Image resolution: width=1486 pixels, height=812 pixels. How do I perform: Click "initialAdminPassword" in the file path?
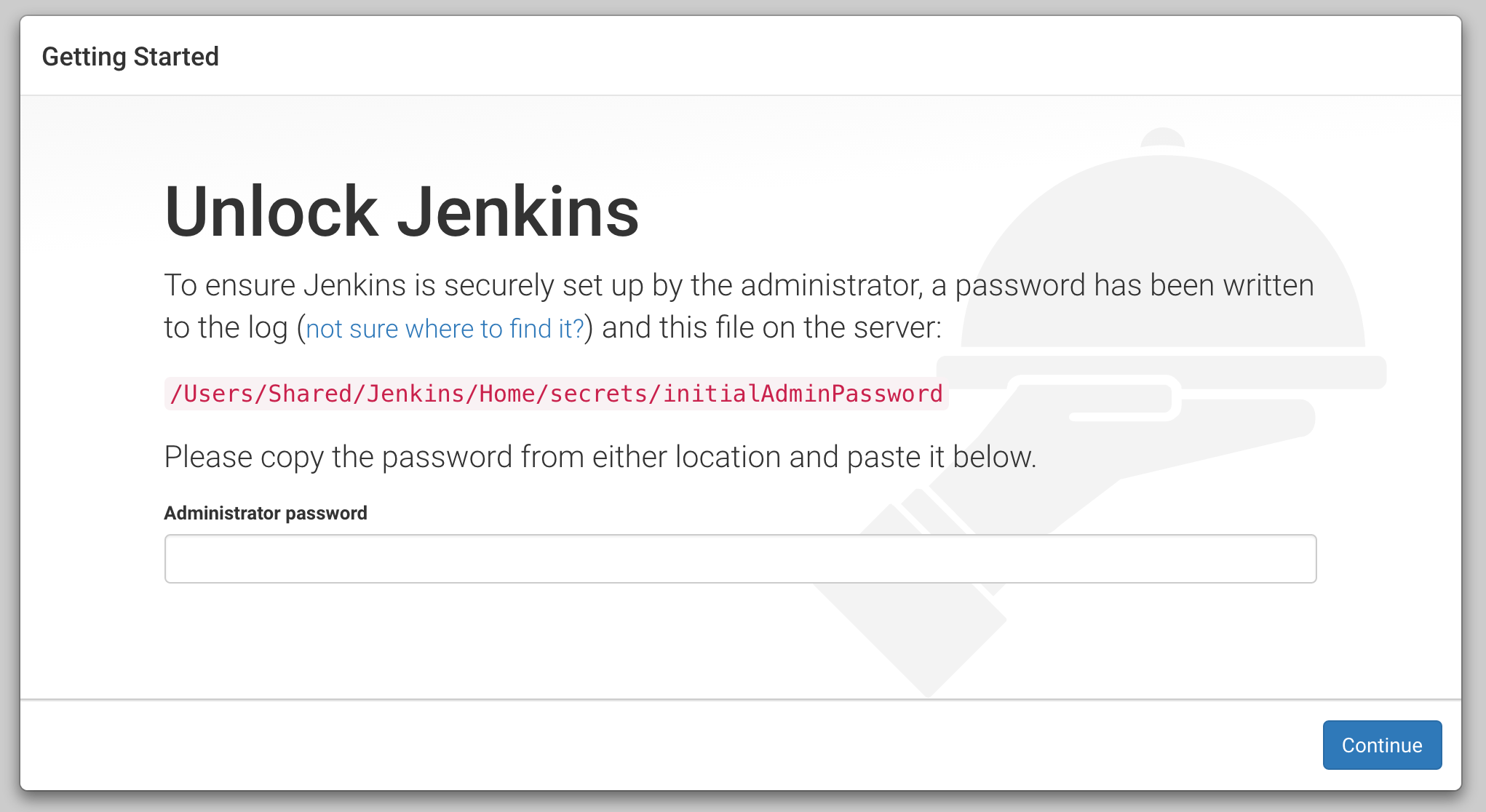[x=802, y=394]
